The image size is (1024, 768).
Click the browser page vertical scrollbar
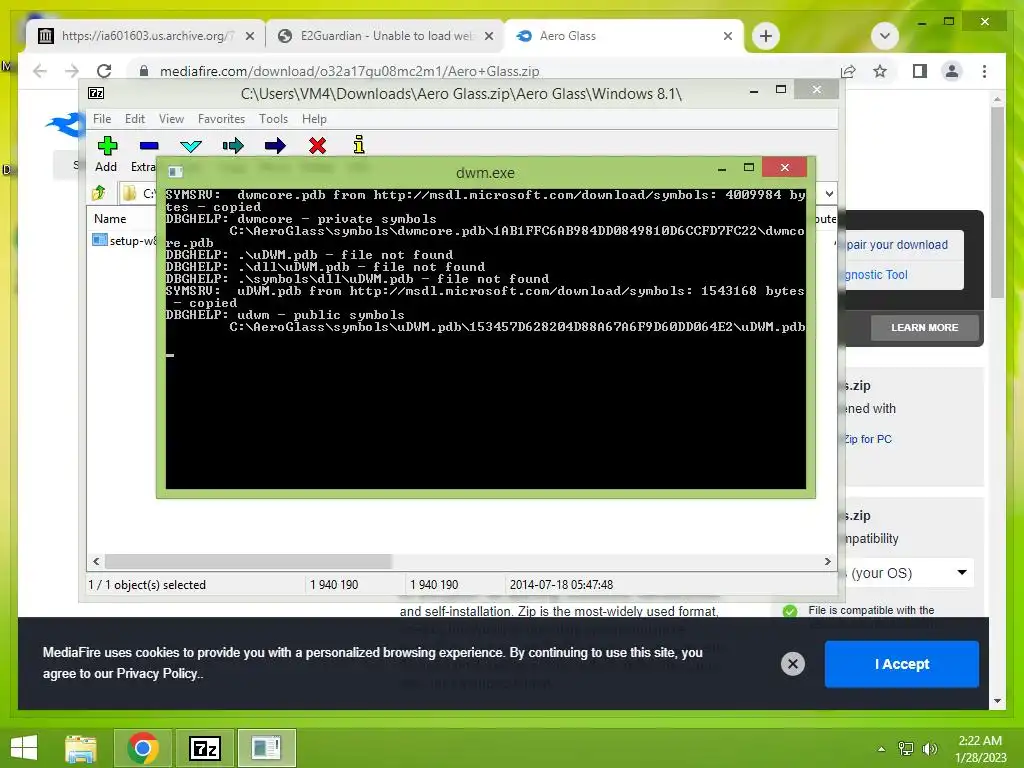(997, 202)
